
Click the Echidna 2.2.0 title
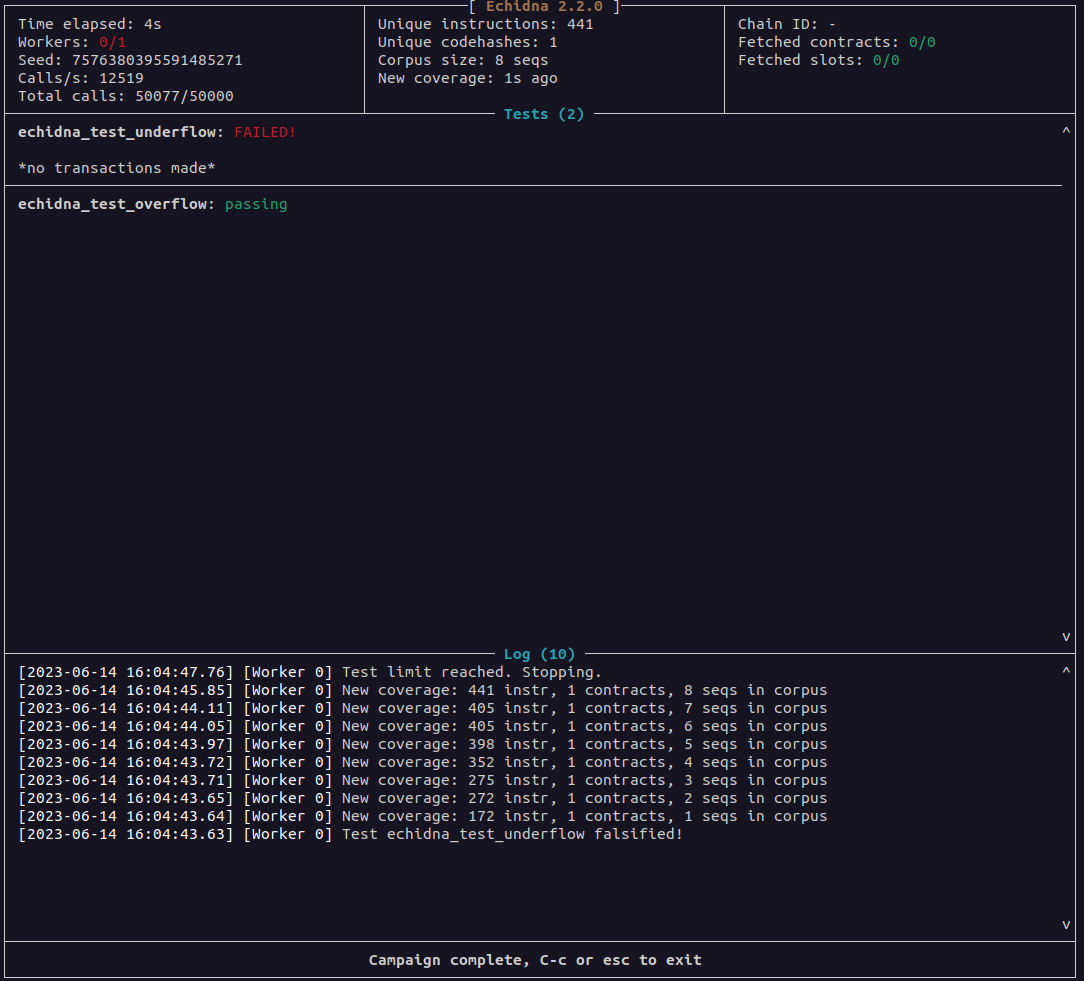544,6
